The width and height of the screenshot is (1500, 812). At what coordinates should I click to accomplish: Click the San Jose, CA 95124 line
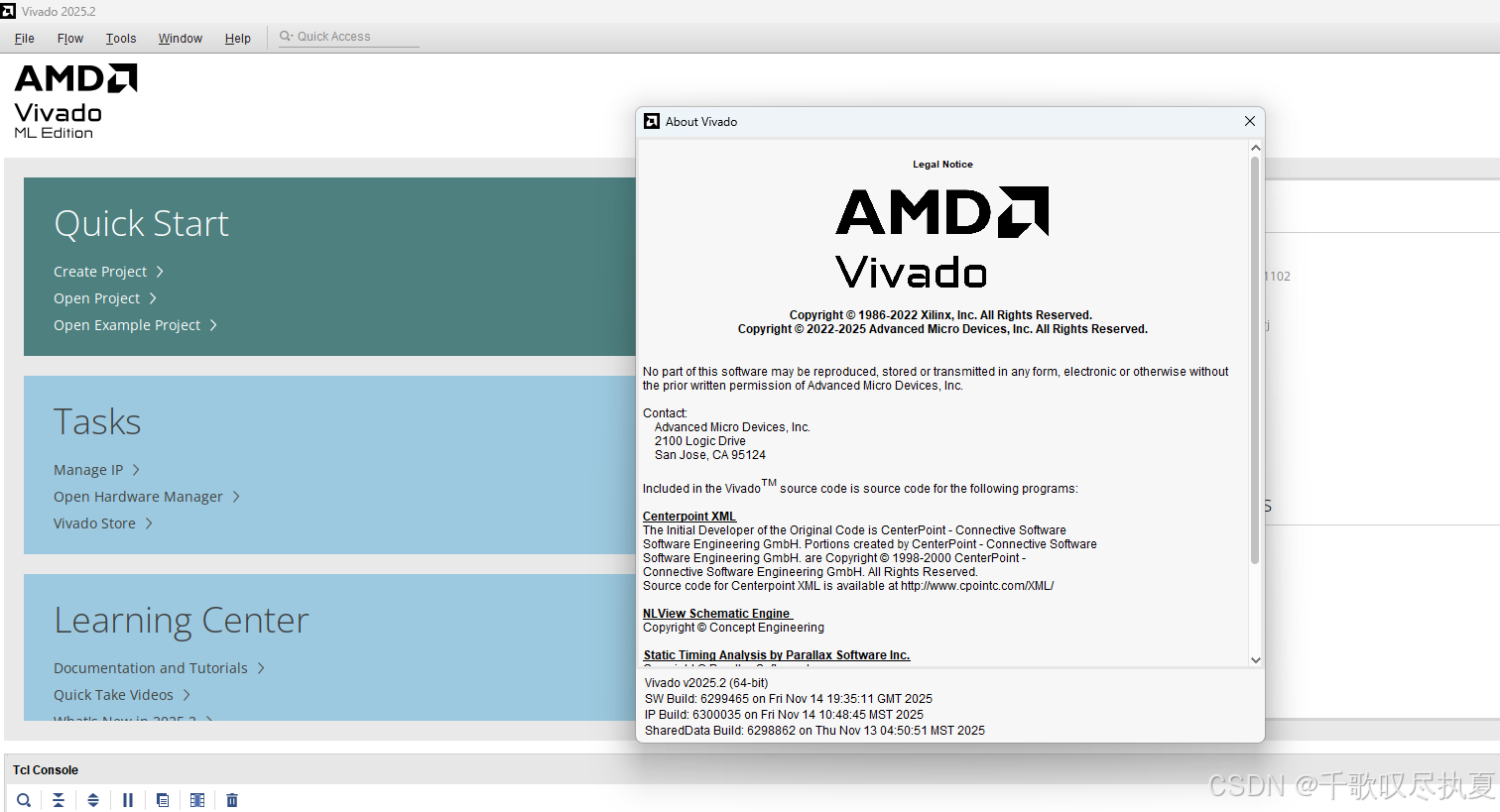click(710, 455)
